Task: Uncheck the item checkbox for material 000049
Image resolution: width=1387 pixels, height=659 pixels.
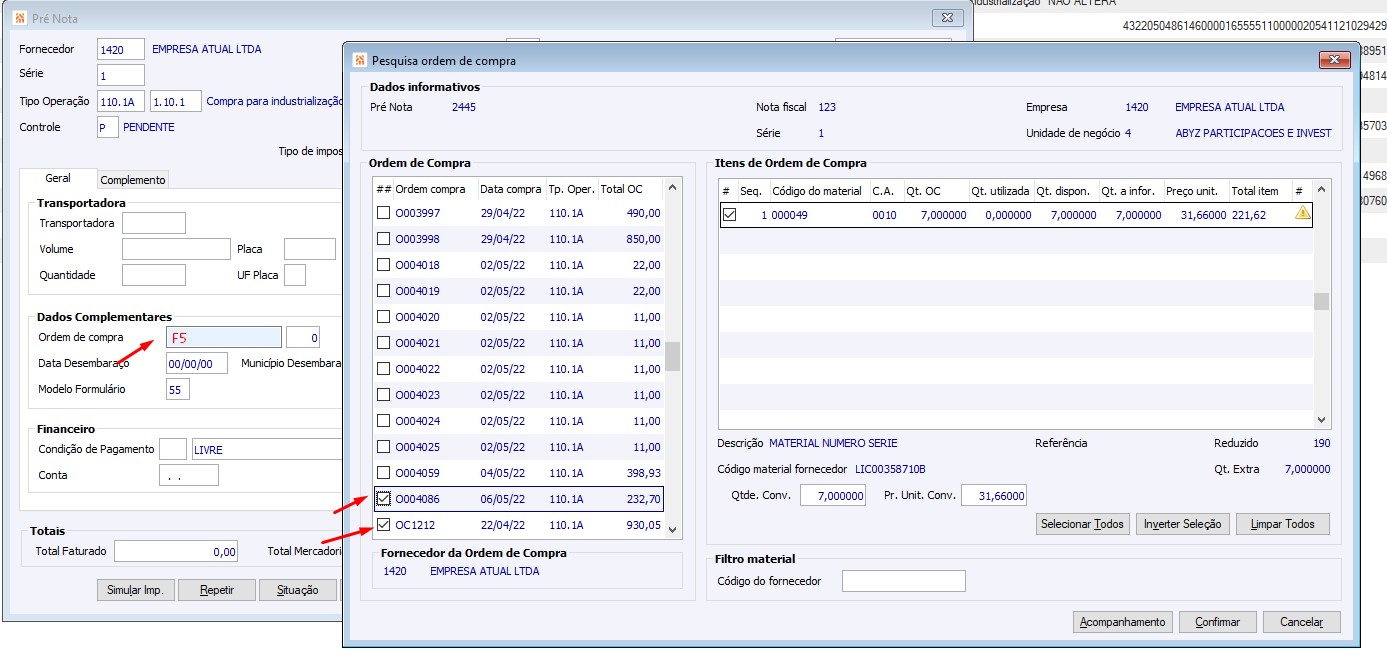Action: (x=729, y=214)
